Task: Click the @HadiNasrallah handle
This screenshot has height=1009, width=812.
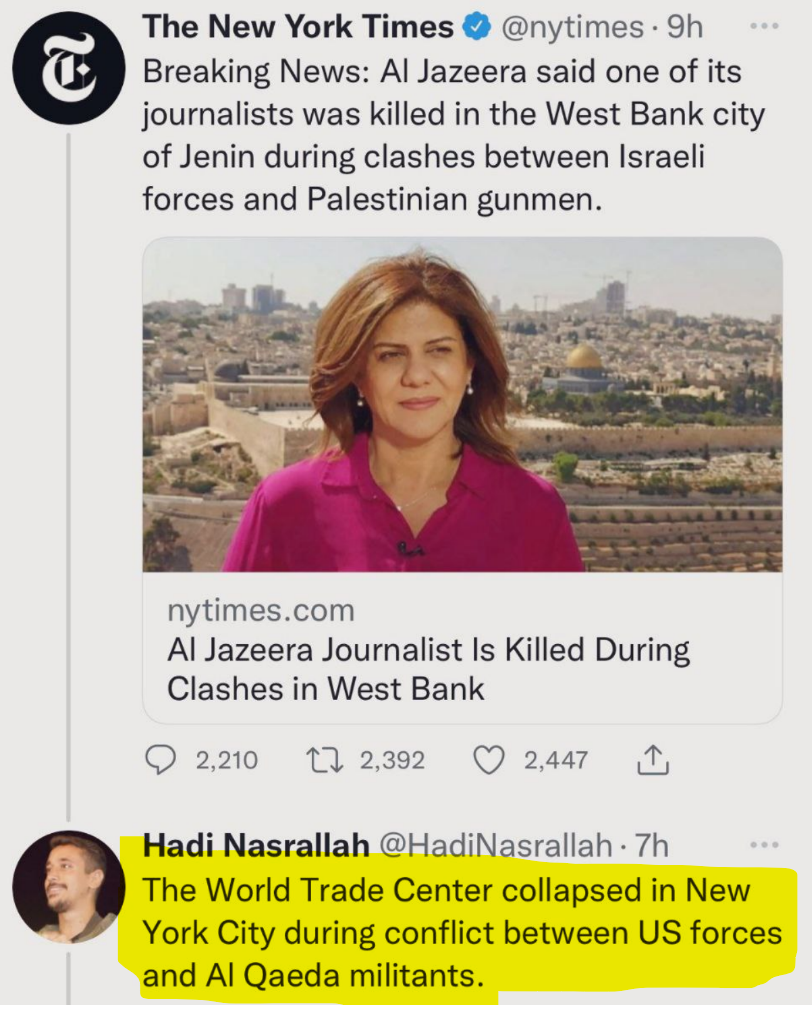Action: (x=495, y=846)
